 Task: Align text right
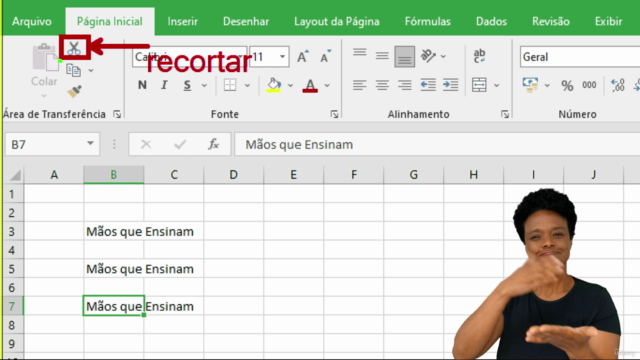[404, 85]
